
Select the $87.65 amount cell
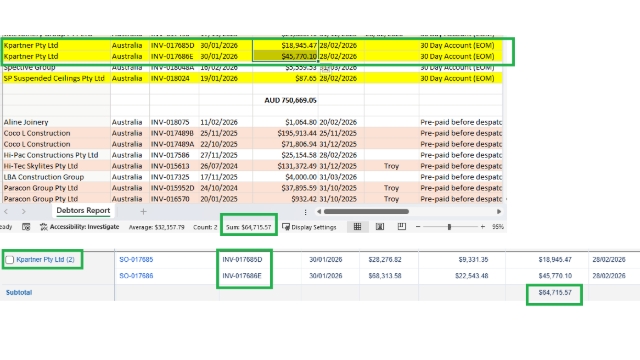[285, 78]
